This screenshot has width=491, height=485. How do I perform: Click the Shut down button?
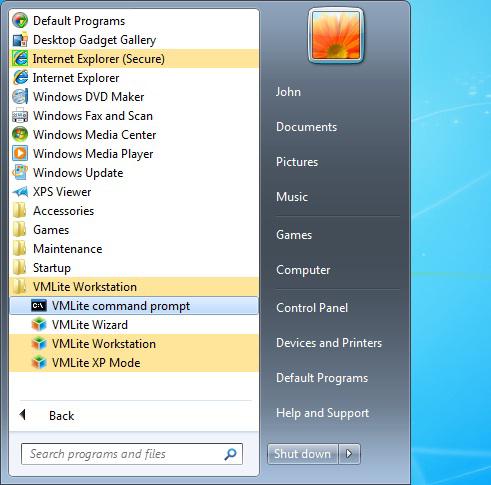(303, 454)
